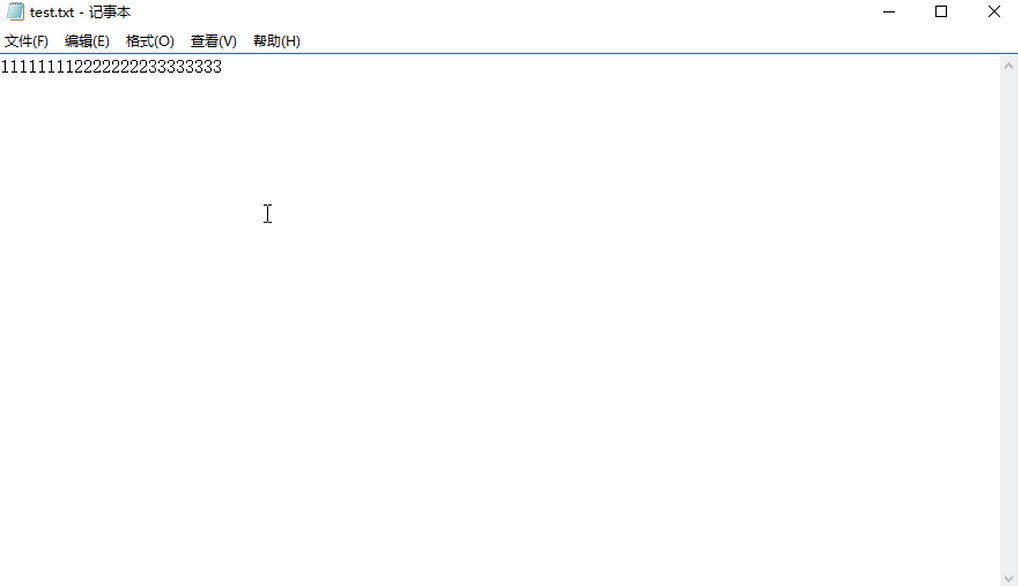Maximize the Notepad window
The height and width of the screenshot is (586, 1018).
[941, 12]
